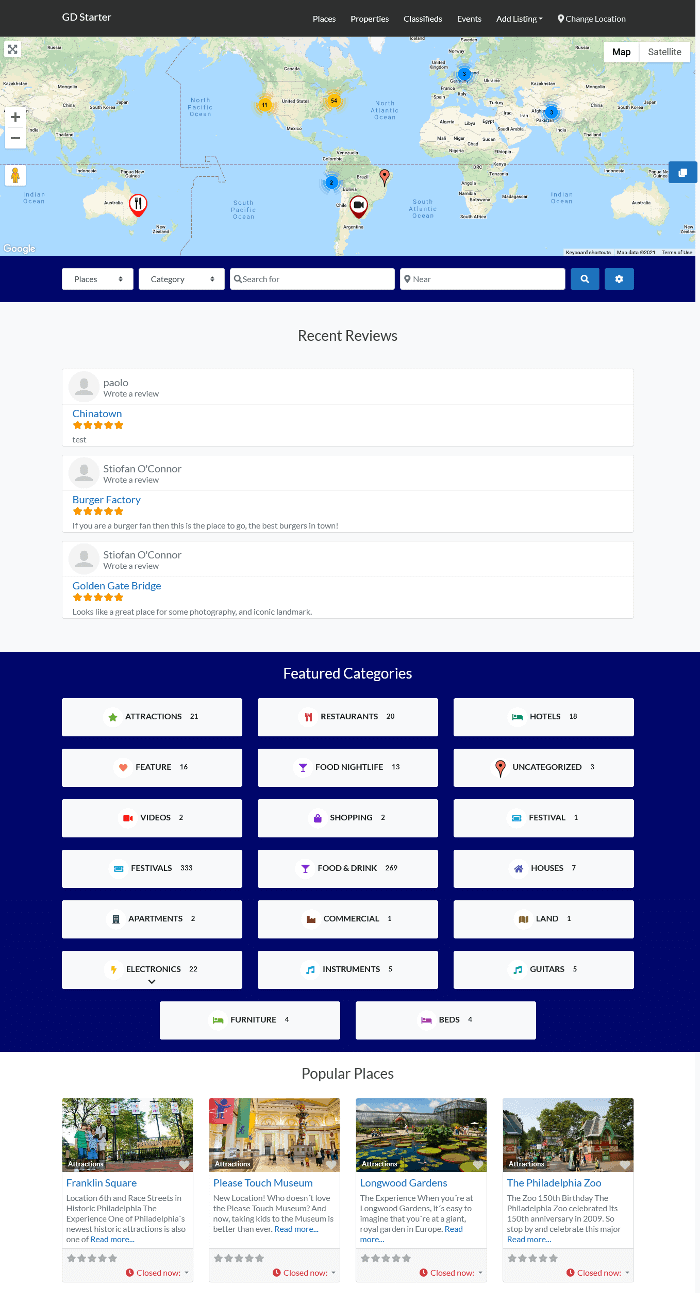This screenshot has width=700, height=1293.
Task: Click the blue layers button on map edge
Action: point(682,173)
